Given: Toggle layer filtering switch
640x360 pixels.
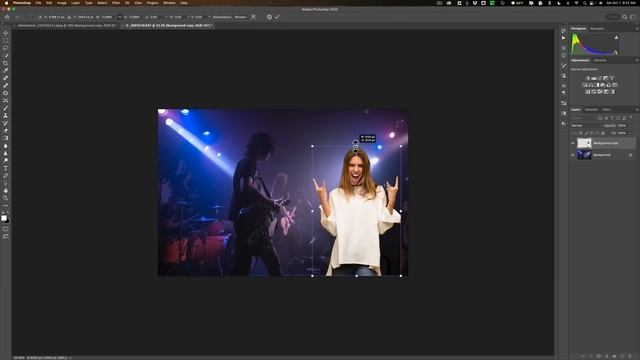Looking at the screenshot, I should click(x=631, y=118).
